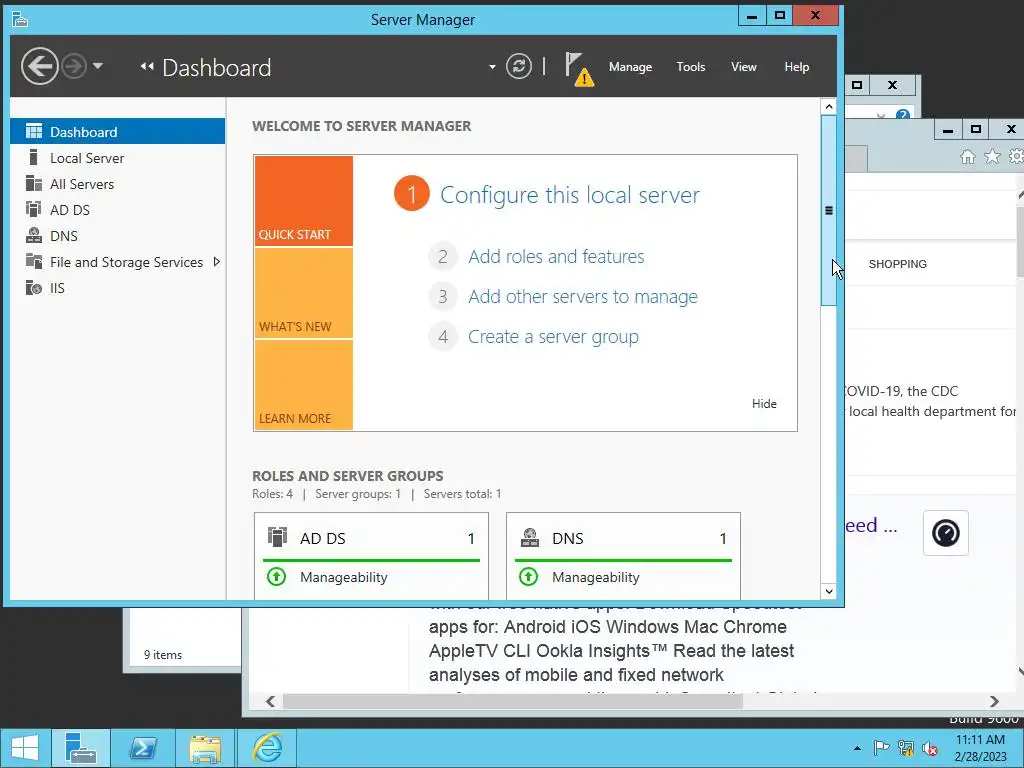Viewport: 1024px width, 768px height.
Task: Go back with the Server Manager back arrow
Action: [x=39, y=66]
